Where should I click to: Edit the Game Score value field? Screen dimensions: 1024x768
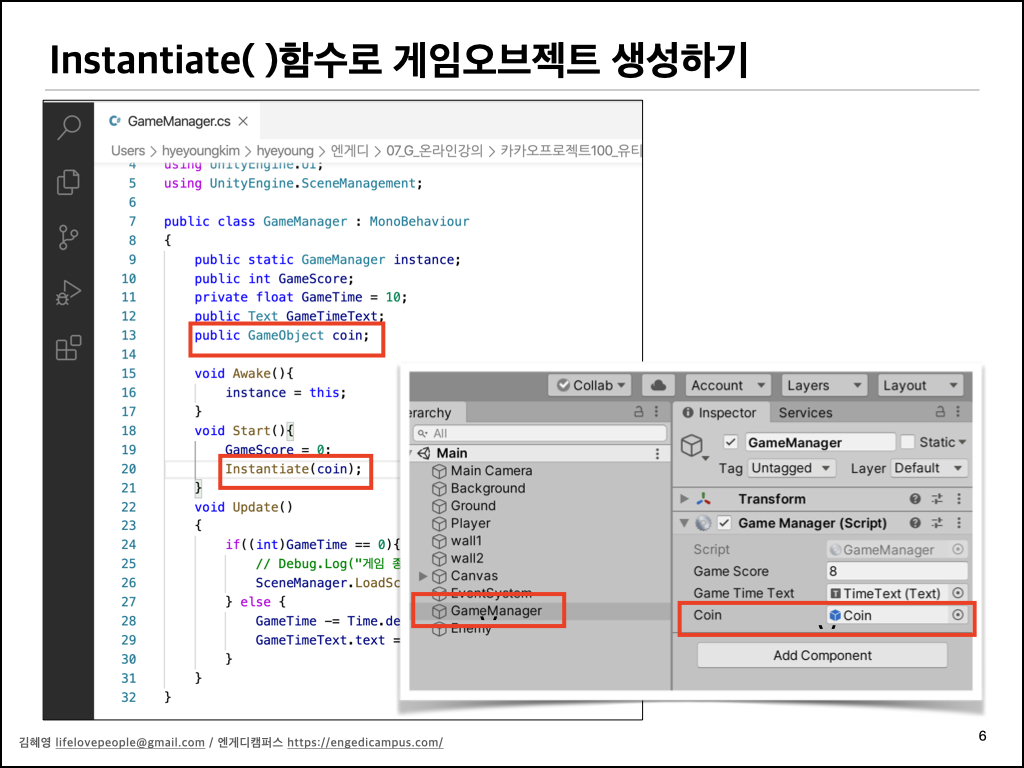tap(897, 571)
